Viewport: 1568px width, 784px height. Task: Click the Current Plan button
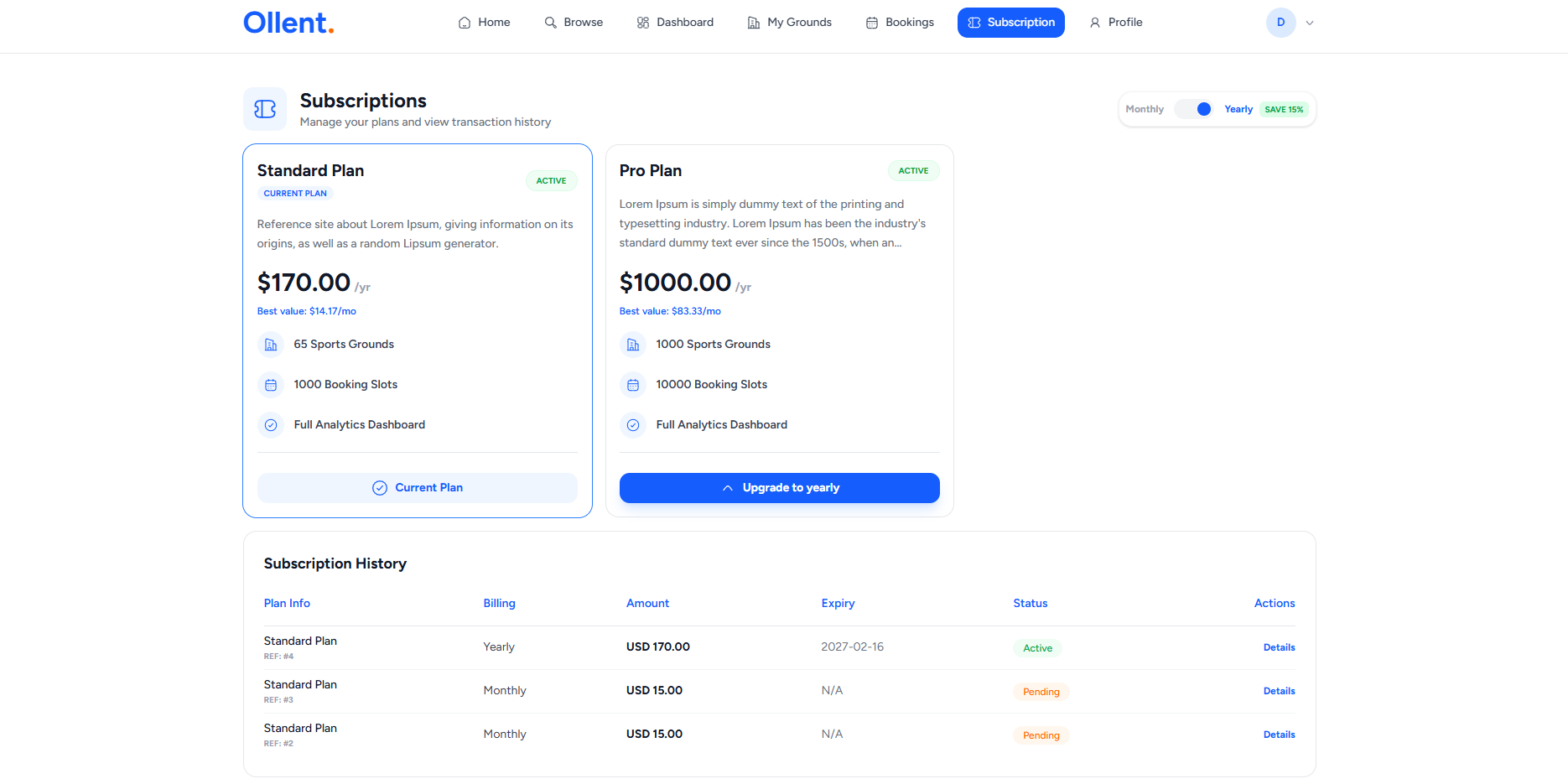click(418, 488)
